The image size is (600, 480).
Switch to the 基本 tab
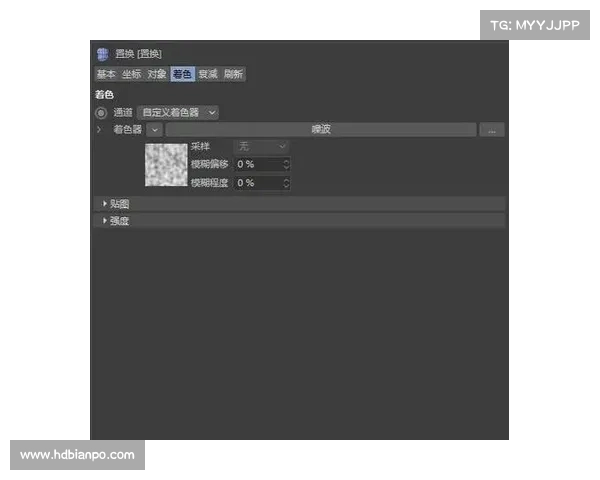106,74
